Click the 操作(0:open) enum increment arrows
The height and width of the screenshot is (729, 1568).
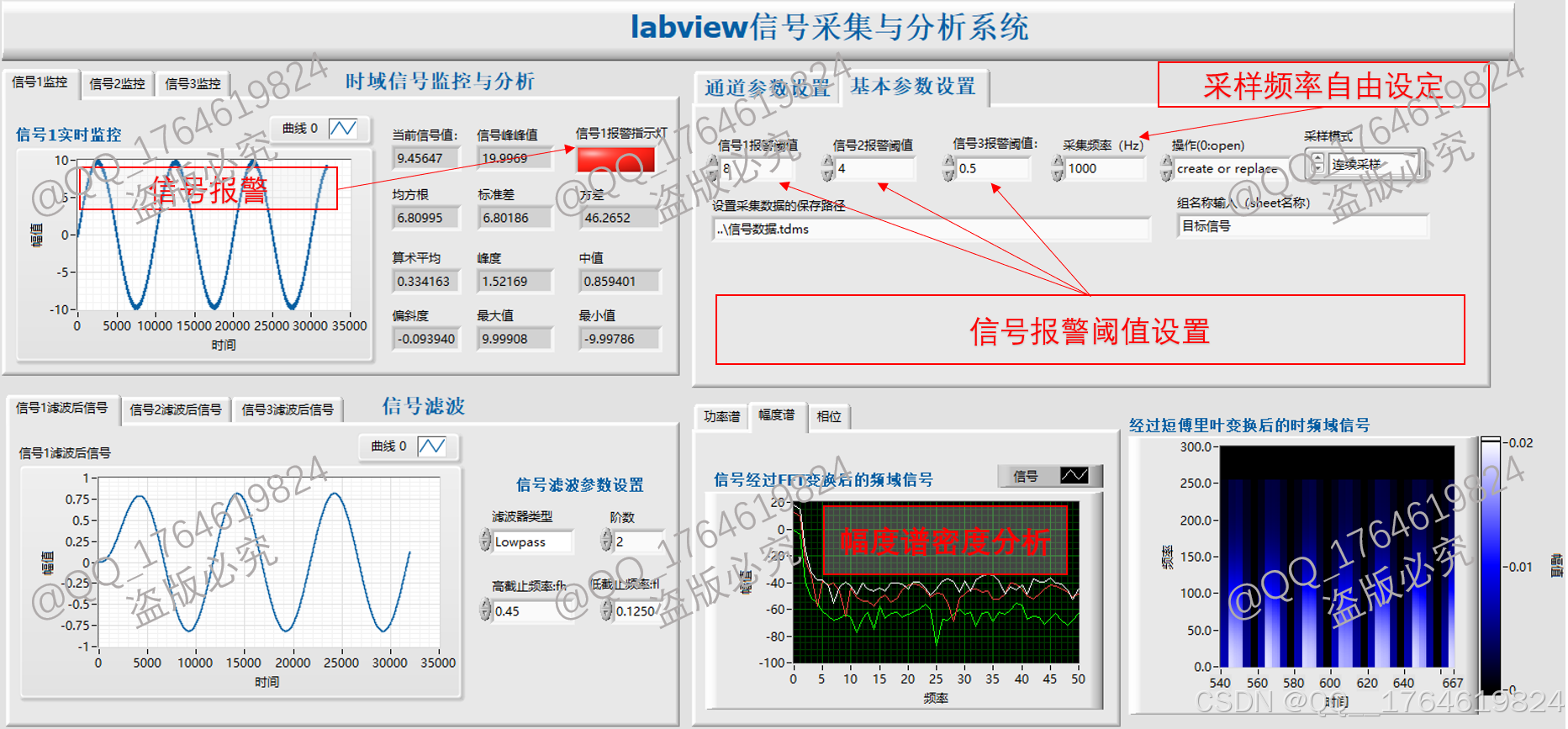(x=1166, y=168)
